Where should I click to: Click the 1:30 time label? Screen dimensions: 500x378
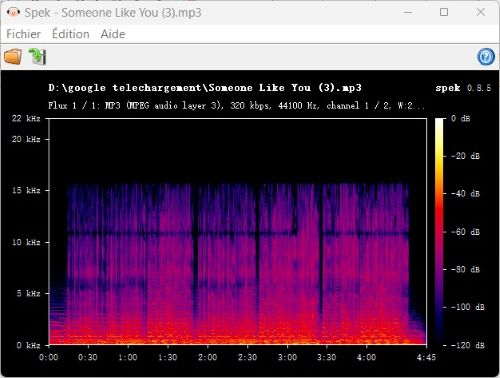pyautogui.click(x=168, y=357)
